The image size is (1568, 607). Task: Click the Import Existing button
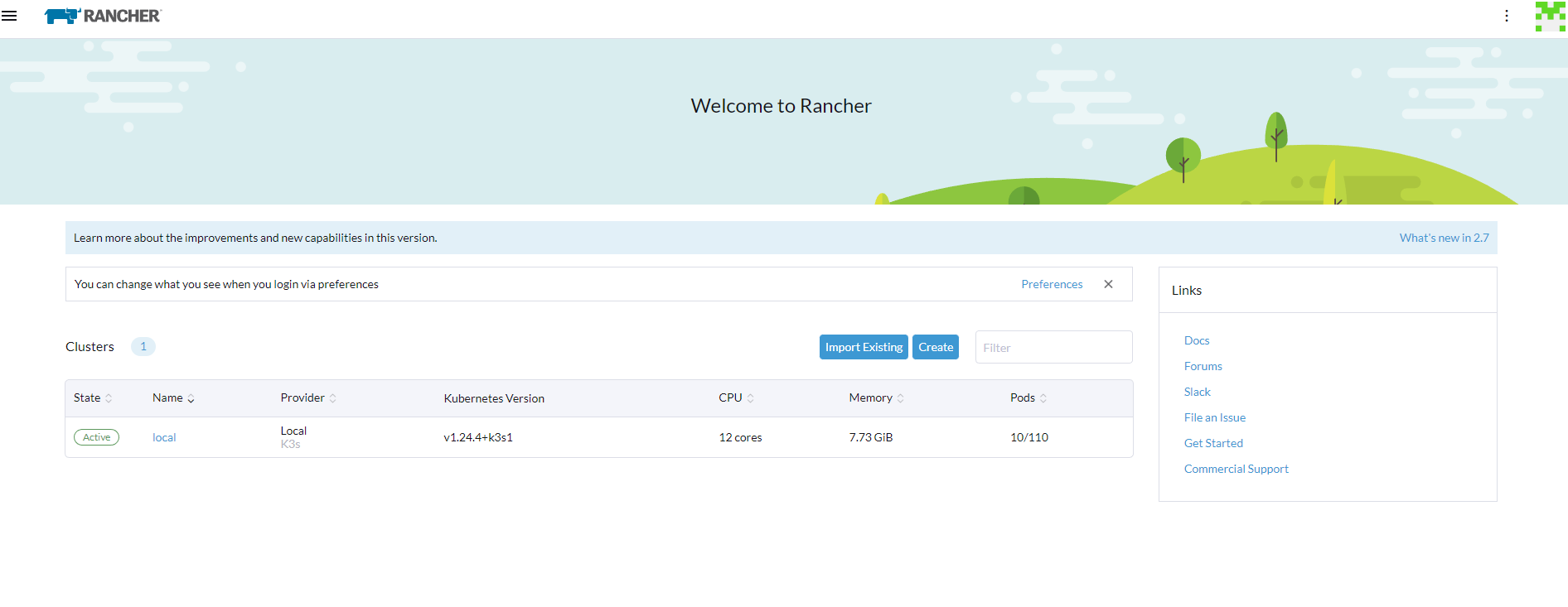(x=864, y=347)
